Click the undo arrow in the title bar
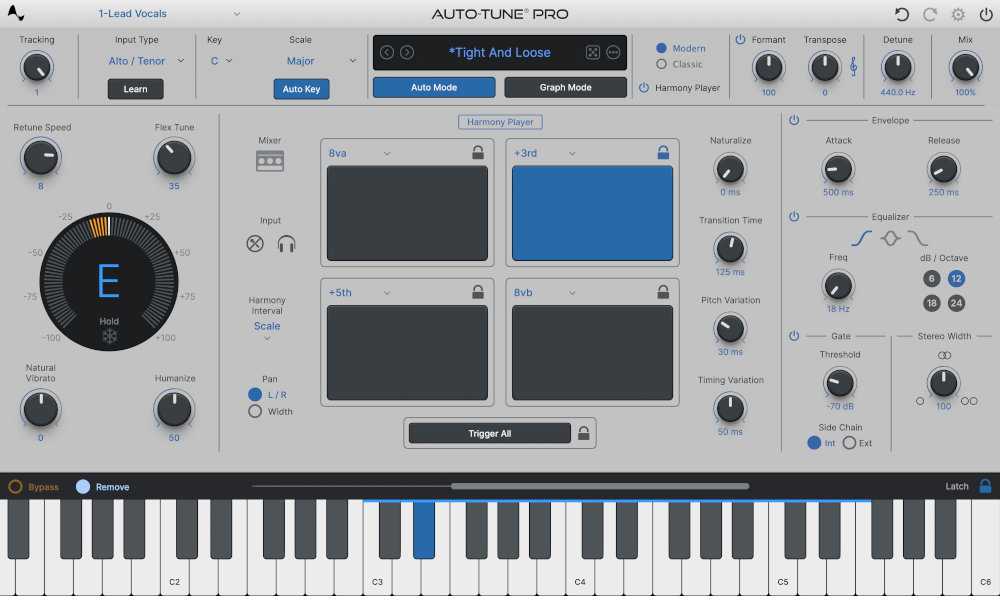 [x=901, y=13]
